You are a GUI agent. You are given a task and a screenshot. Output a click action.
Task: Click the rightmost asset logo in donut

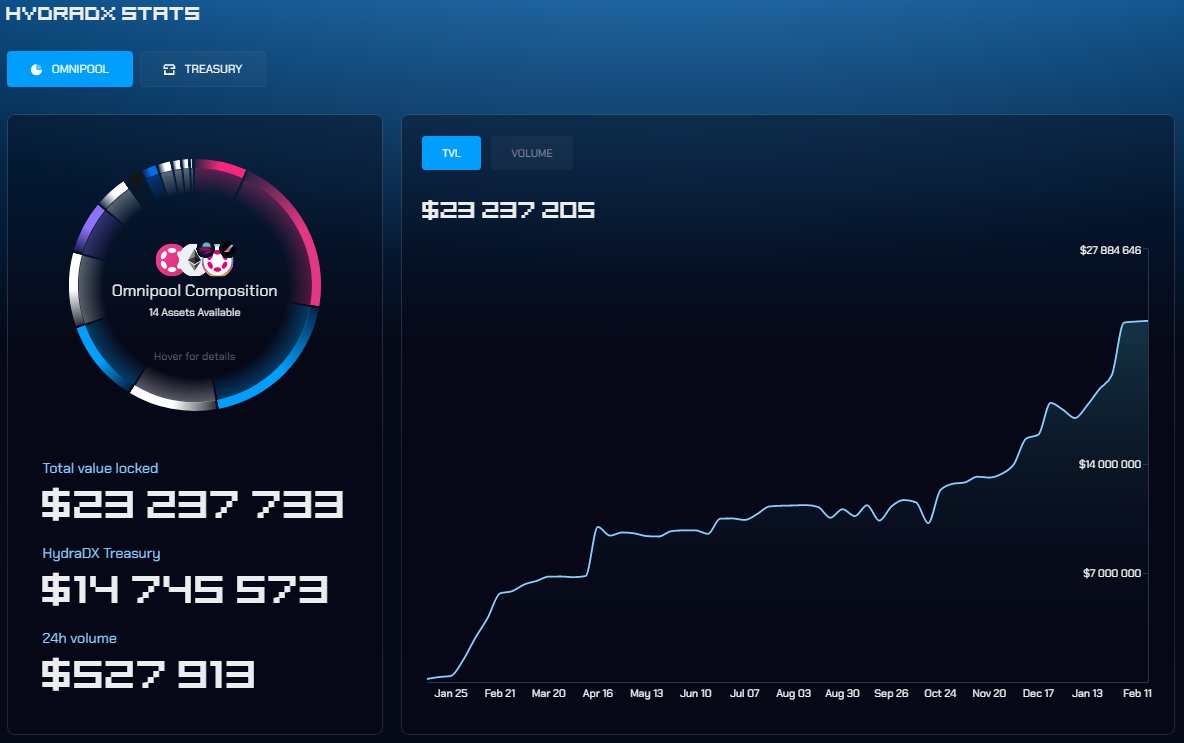[x=219, y=259]
